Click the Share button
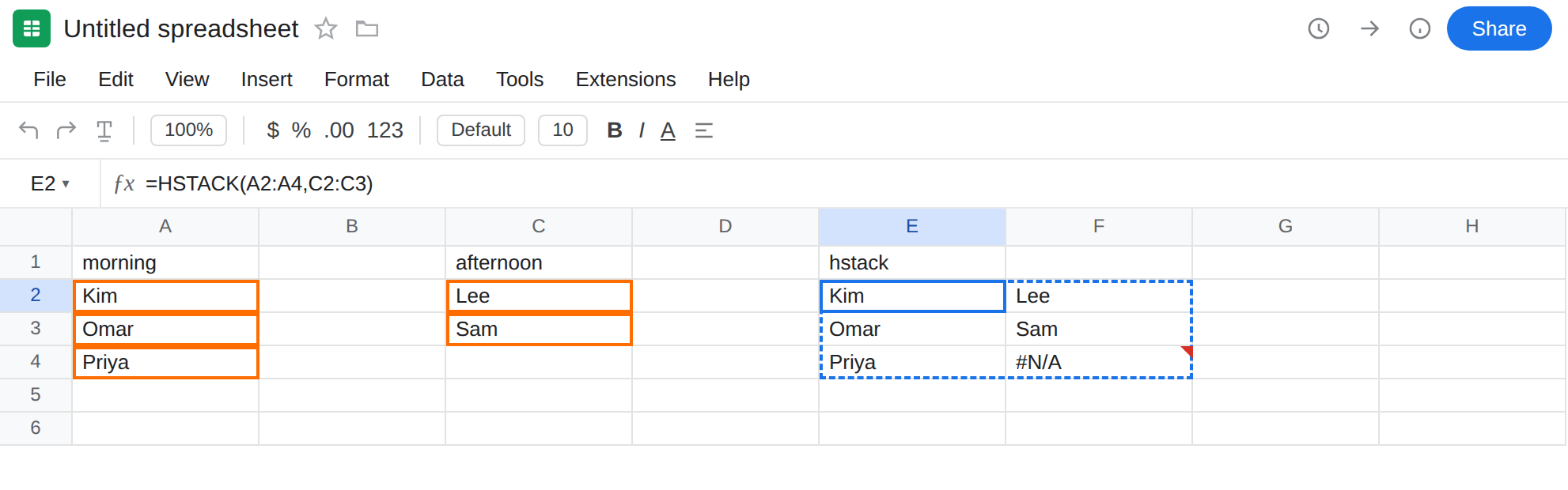This screenshot has width=1568, height=490. (x=1499, y=28)
